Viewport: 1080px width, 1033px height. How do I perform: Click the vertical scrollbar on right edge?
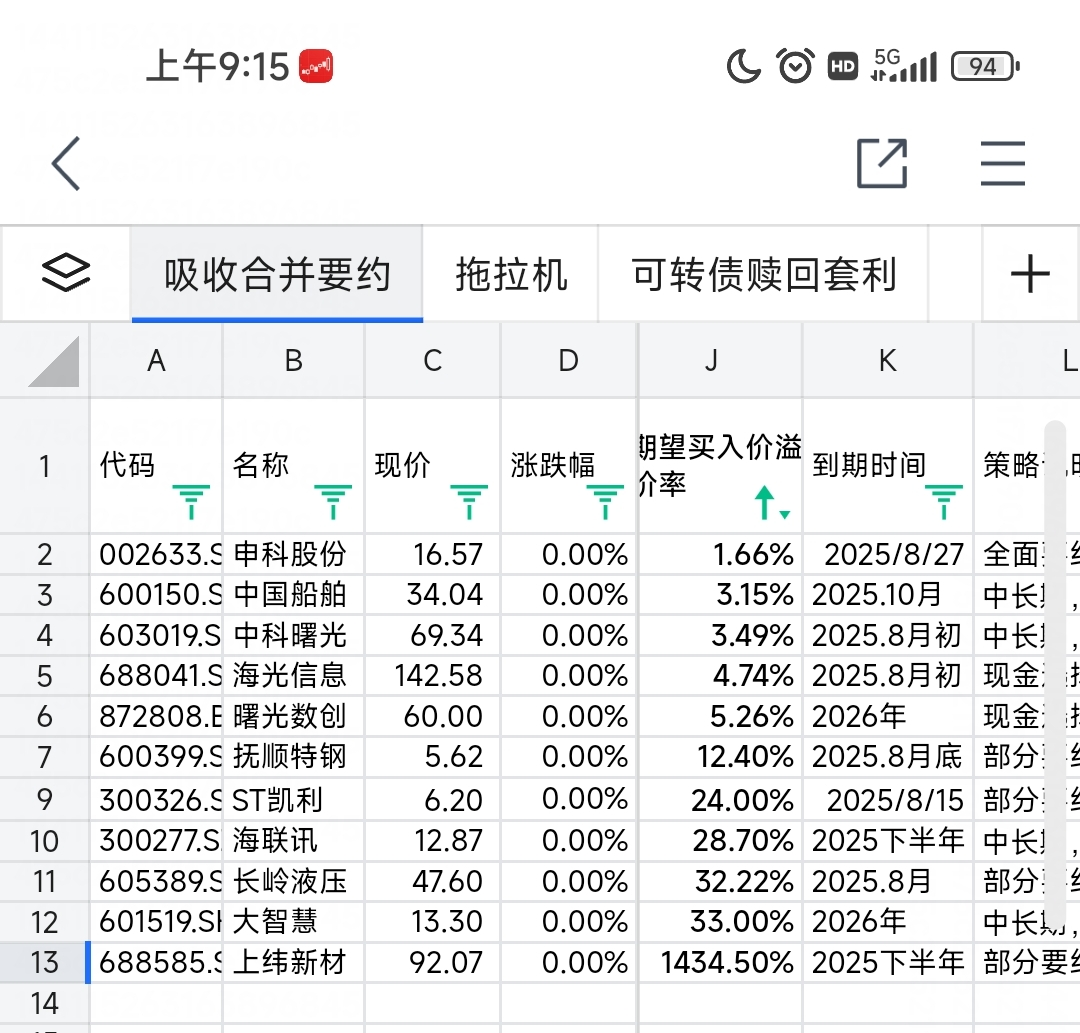pyautogui.click(x=1054, y=600)
